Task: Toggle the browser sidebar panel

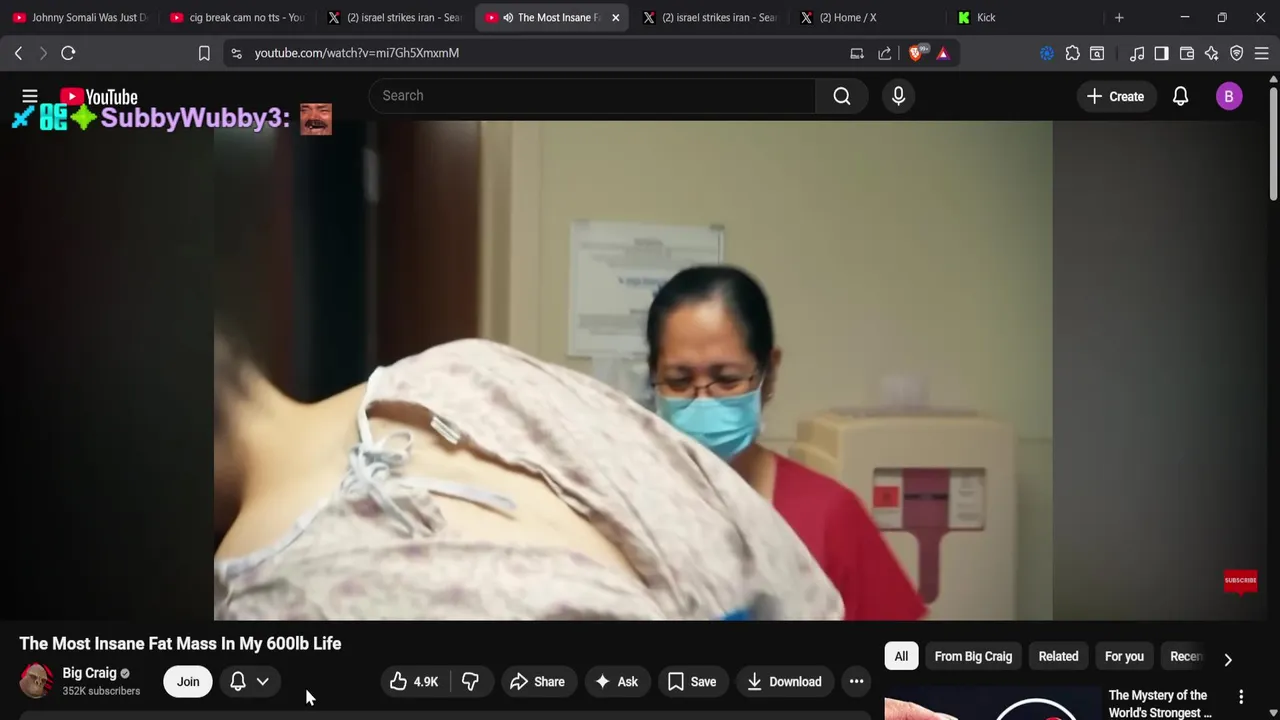Action: (x=1161, y=53)
